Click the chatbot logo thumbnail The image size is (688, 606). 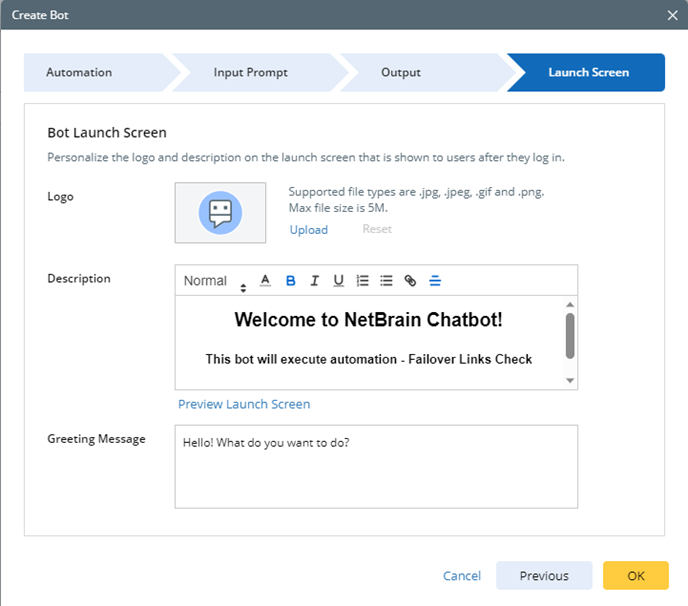[220, 213]
